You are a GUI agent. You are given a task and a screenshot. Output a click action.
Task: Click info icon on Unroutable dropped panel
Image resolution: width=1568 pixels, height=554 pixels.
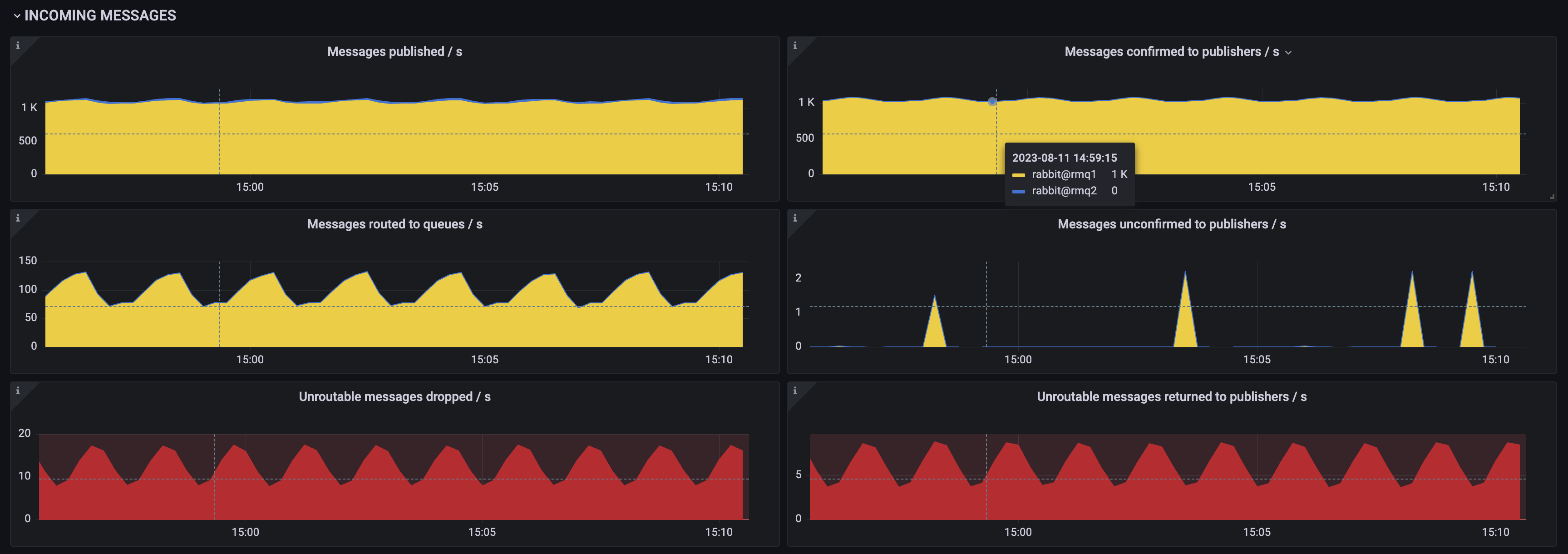pos(18,391)
